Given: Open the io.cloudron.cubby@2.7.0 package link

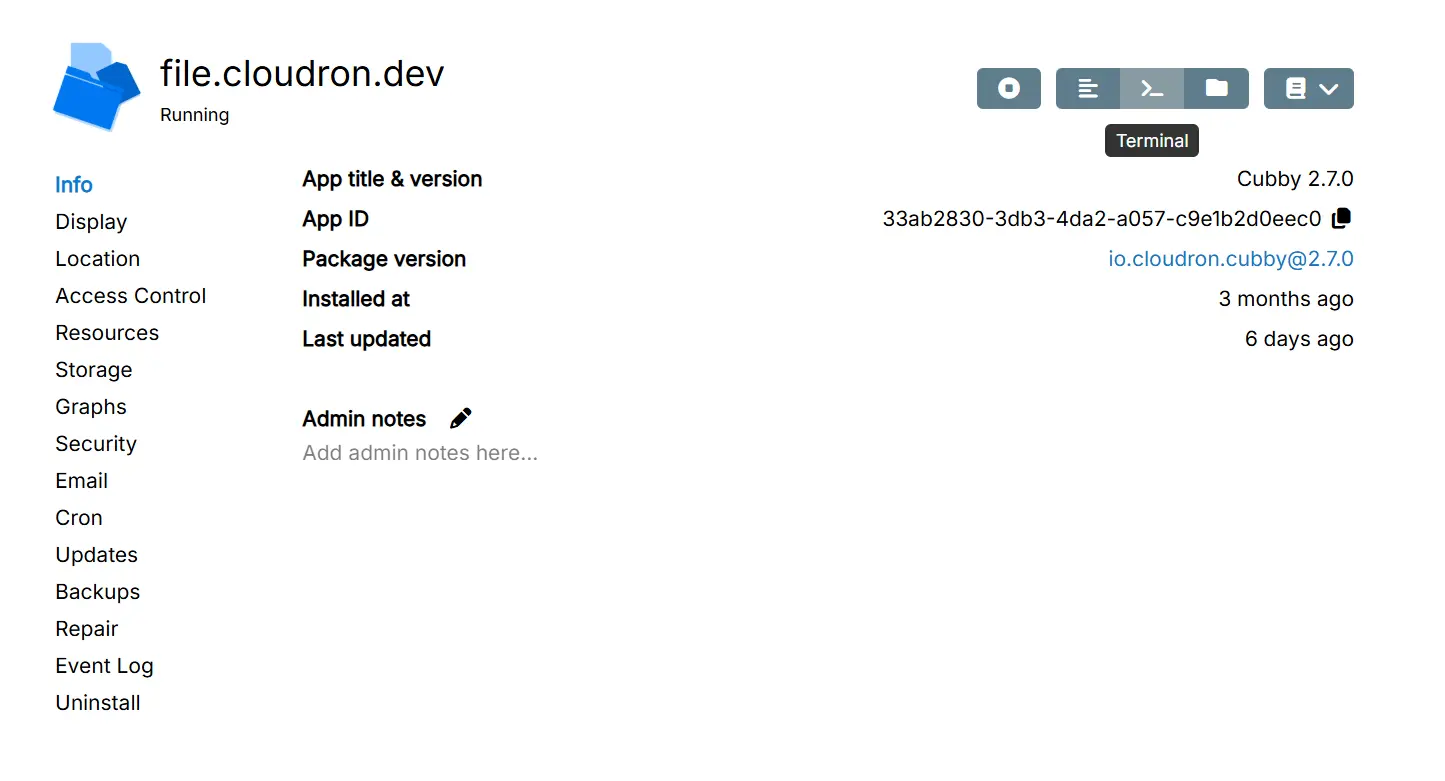Looking at the screenshot, I should pyautogui.click(x=1230, y=259).
